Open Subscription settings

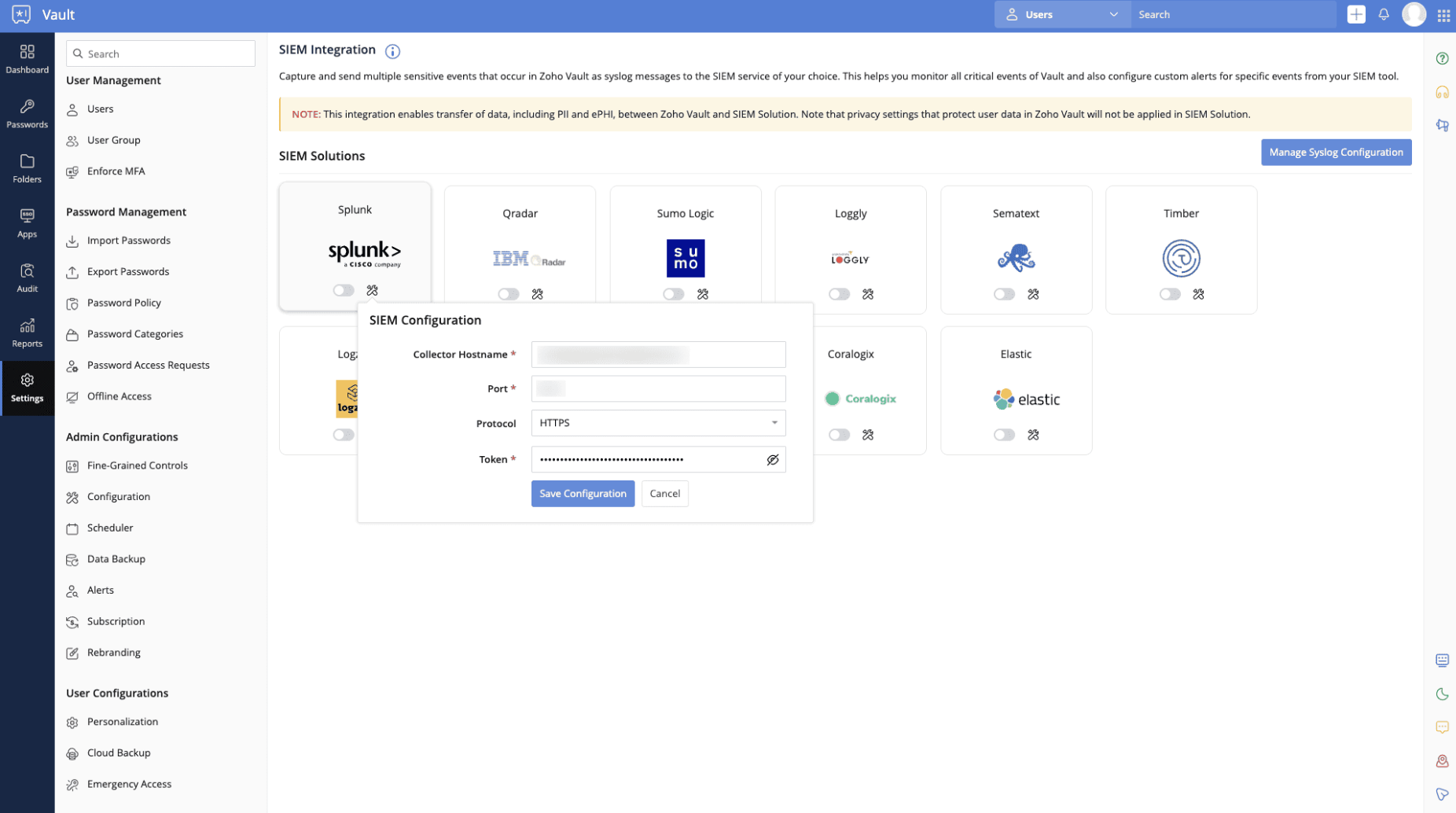(116, 621)
